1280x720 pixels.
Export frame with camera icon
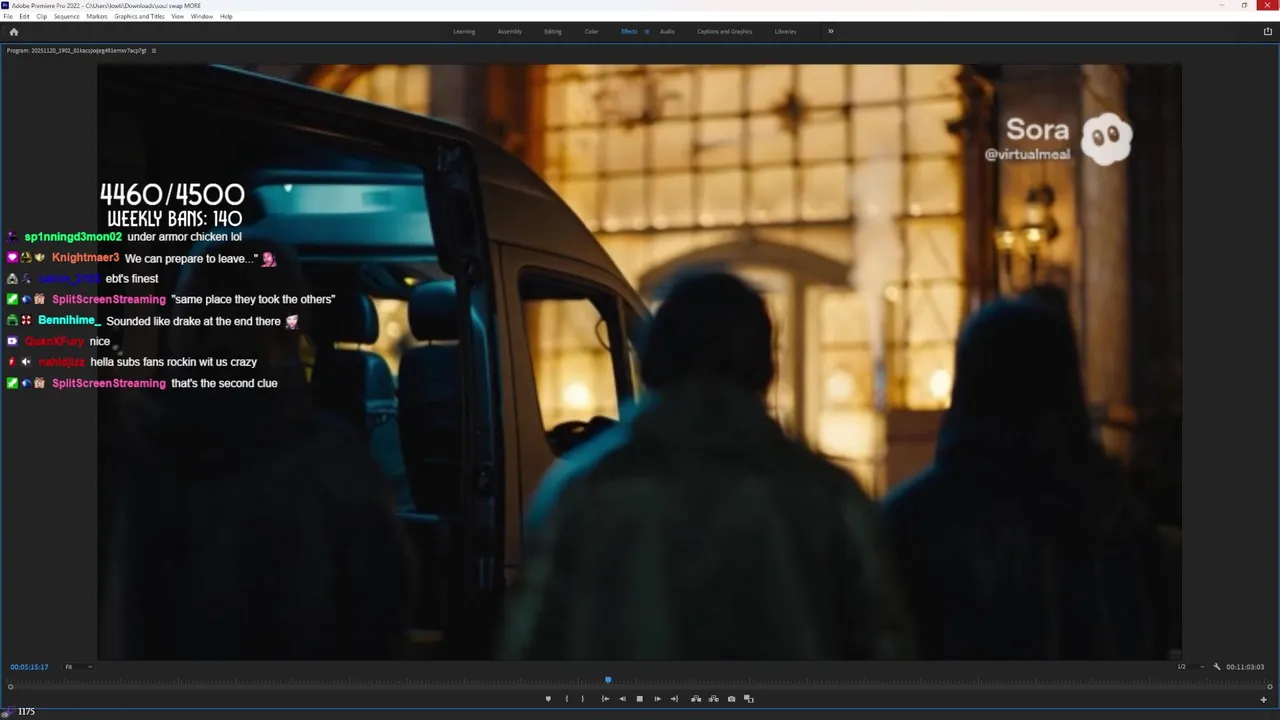click(x=731, y=699)
